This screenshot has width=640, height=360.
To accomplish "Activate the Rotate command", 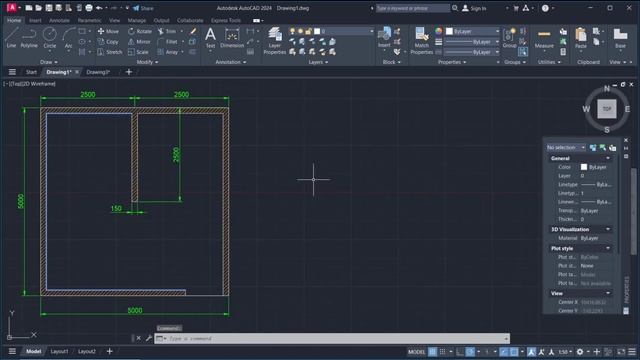I will pyautogui.click(x=140, y=31).
